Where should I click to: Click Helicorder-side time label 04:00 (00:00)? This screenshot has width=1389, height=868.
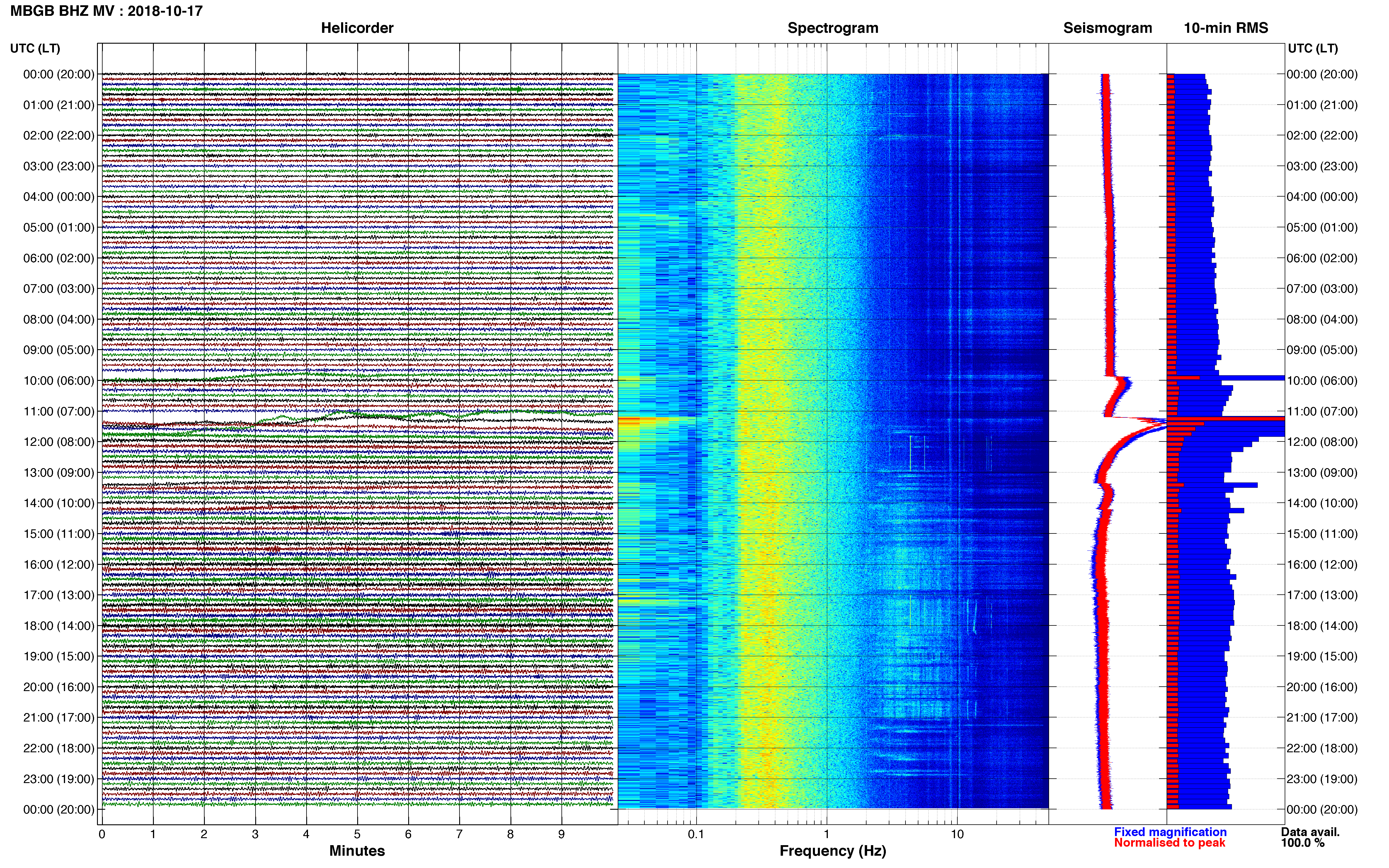[x=59, y=197]
